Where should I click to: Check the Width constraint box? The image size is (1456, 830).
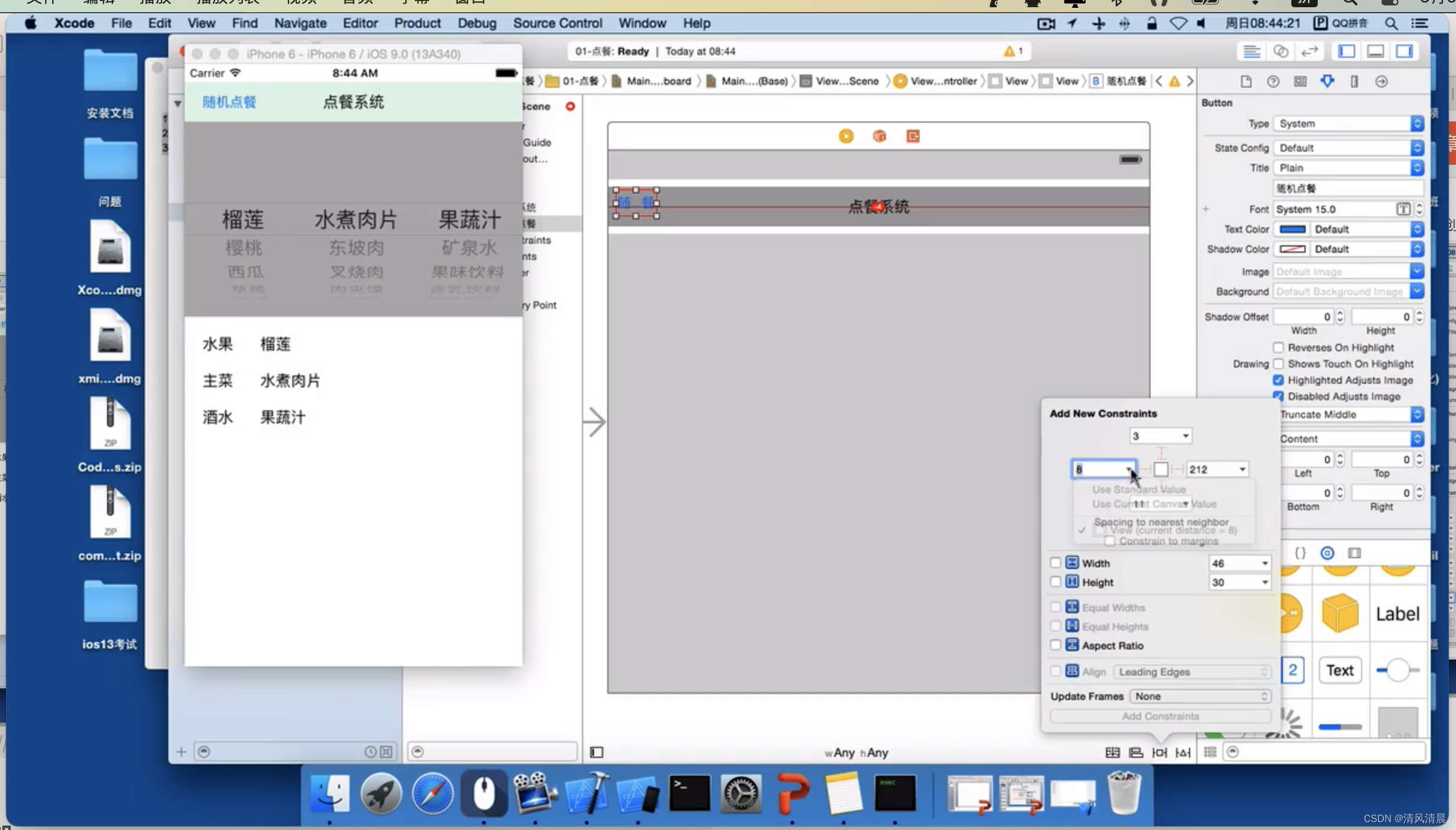[1055, 563]
